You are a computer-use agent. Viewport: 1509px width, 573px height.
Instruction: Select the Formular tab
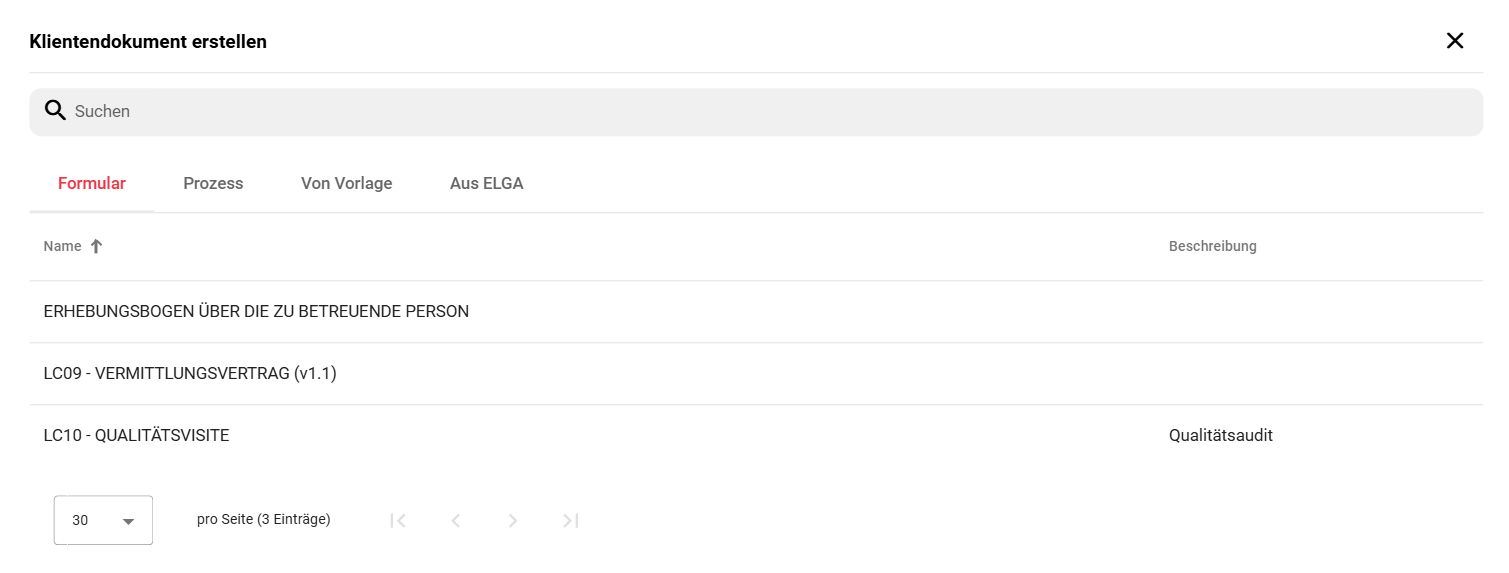tap(92, 184)
